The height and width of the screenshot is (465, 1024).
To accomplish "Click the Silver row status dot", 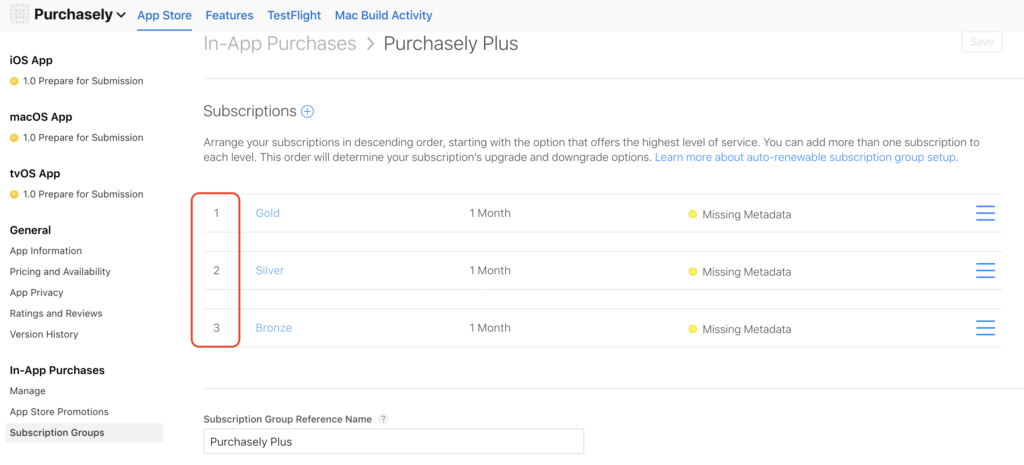I will pos(693,272).
